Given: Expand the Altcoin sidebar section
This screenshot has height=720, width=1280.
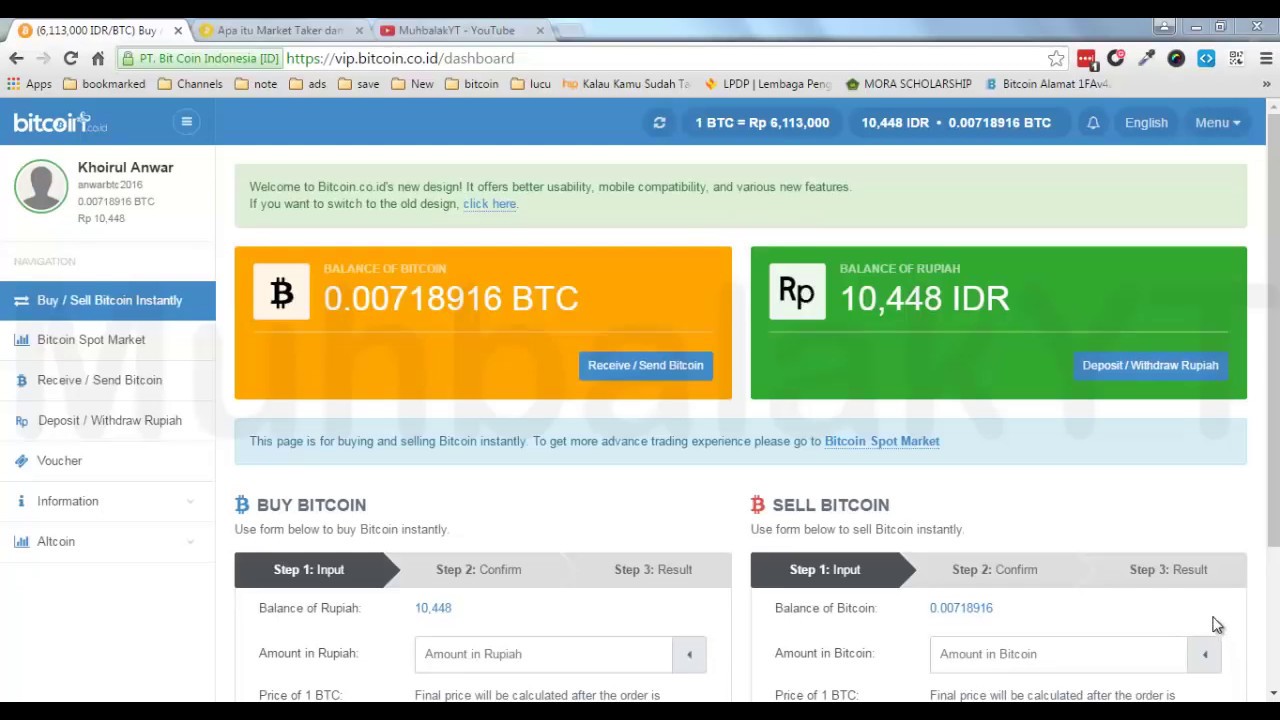Looking at the screenshot, I should 107,541.
